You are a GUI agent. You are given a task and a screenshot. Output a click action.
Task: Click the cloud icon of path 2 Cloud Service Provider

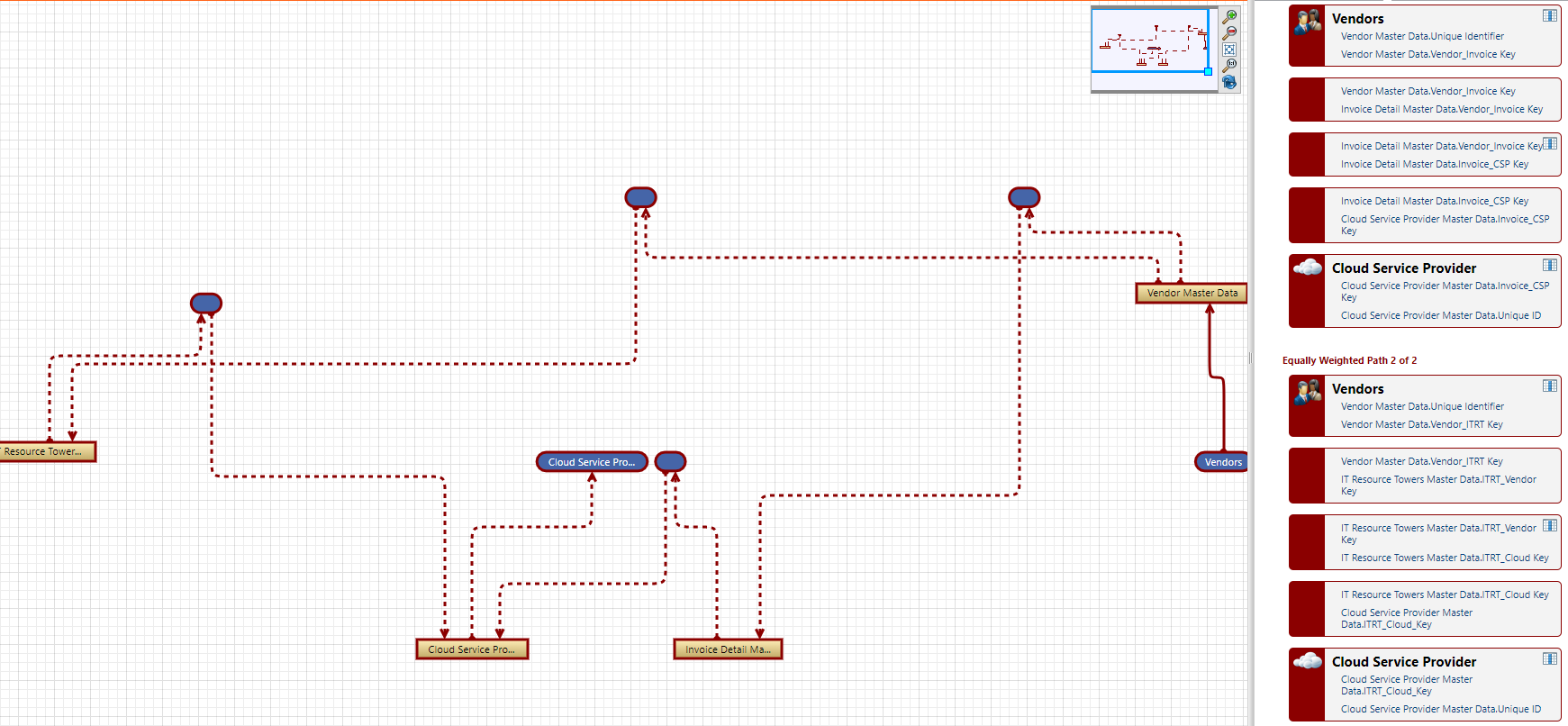[1308, 660]
